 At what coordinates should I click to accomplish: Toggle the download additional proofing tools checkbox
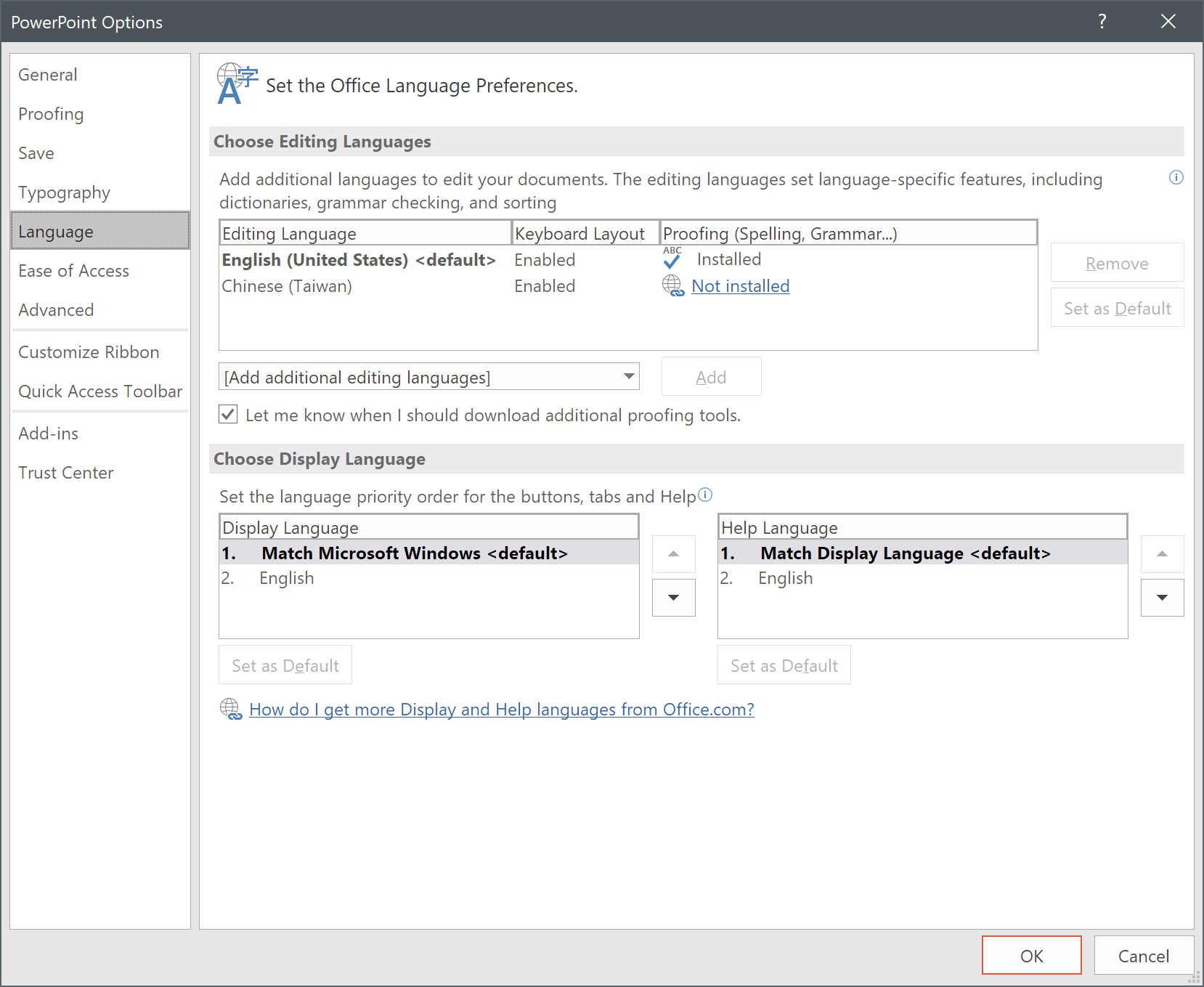pos(228,415)
